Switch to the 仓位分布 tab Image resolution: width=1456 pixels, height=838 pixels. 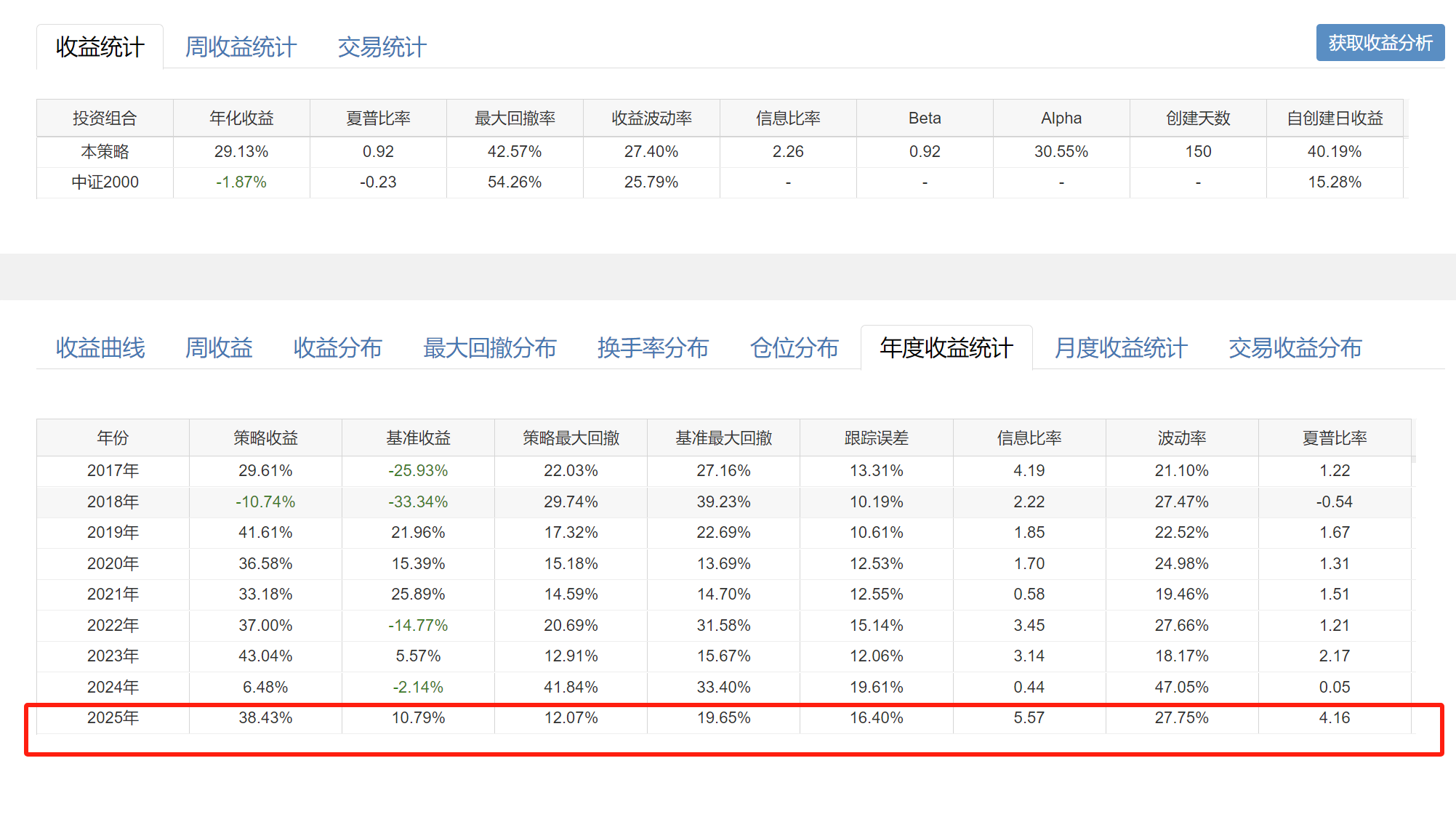(794, 348)
